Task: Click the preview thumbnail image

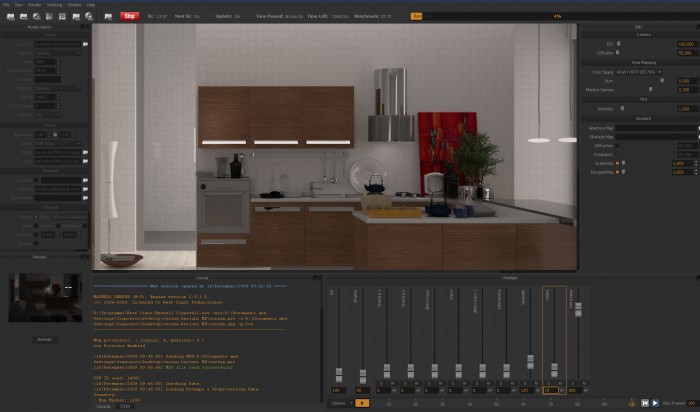Action: click(45, 298)
